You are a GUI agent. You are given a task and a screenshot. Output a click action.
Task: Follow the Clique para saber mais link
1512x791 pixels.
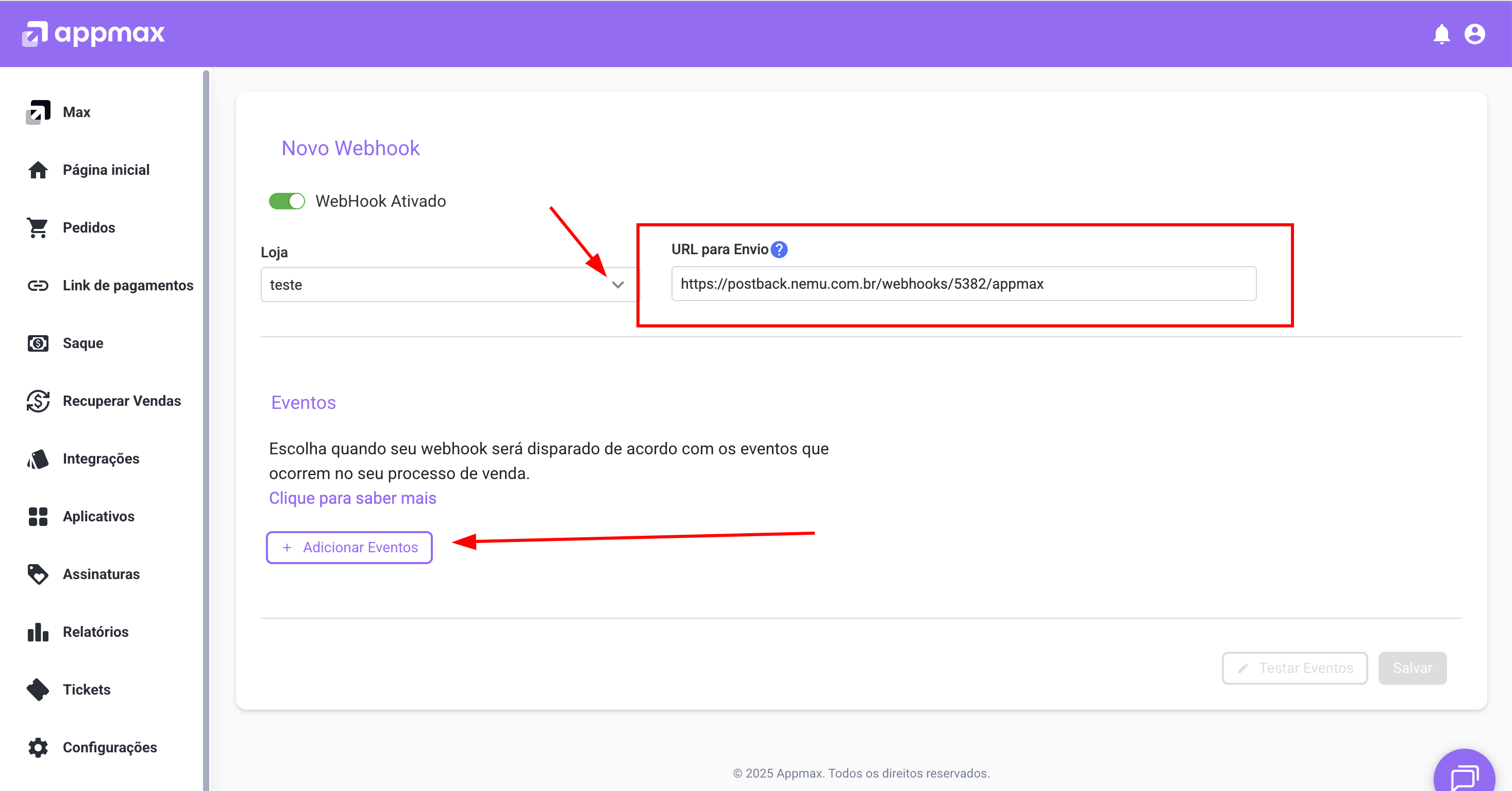point(352,498)
